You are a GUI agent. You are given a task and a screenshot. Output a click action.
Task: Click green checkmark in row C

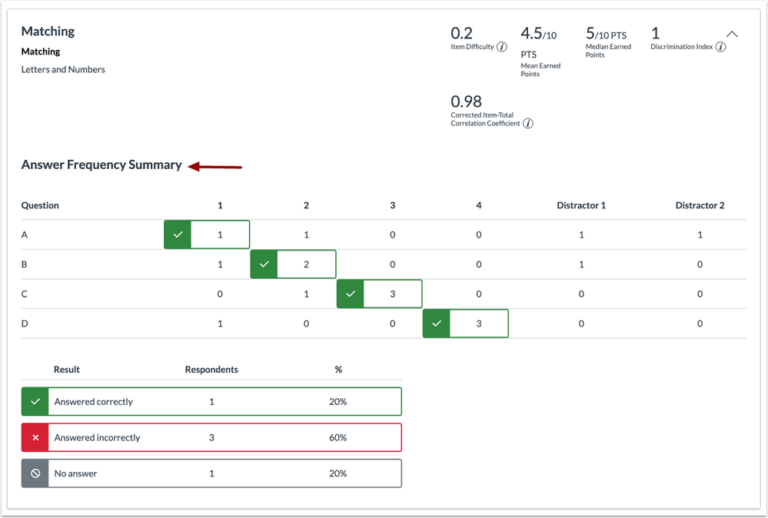(x=350, y=294)
